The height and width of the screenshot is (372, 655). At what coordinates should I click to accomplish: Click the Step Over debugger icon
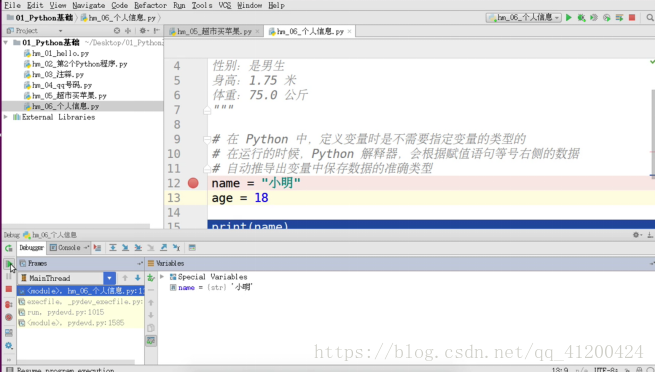point(113,248)
